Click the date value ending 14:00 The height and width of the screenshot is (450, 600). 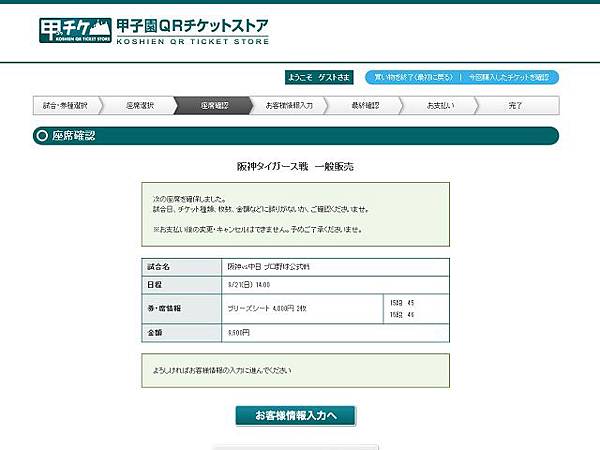pyautogui.click(x=249, y=285)
